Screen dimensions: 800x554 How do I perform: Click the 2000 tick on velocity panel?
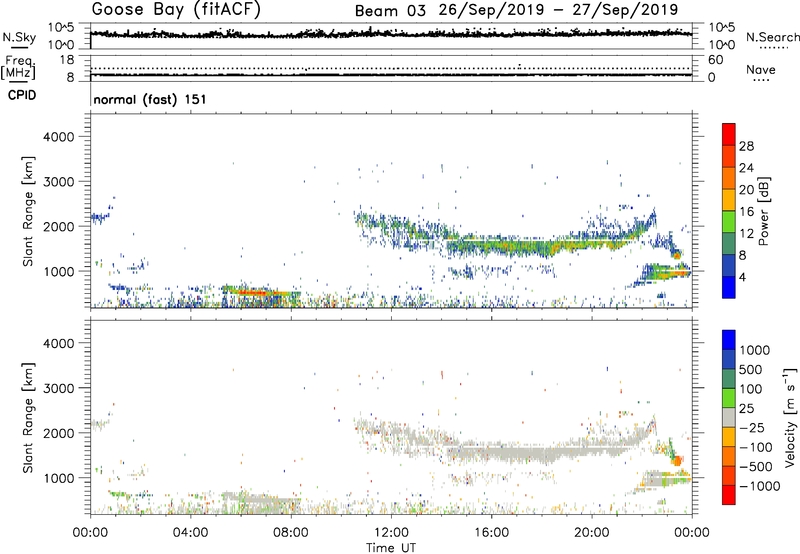(58, 433)
